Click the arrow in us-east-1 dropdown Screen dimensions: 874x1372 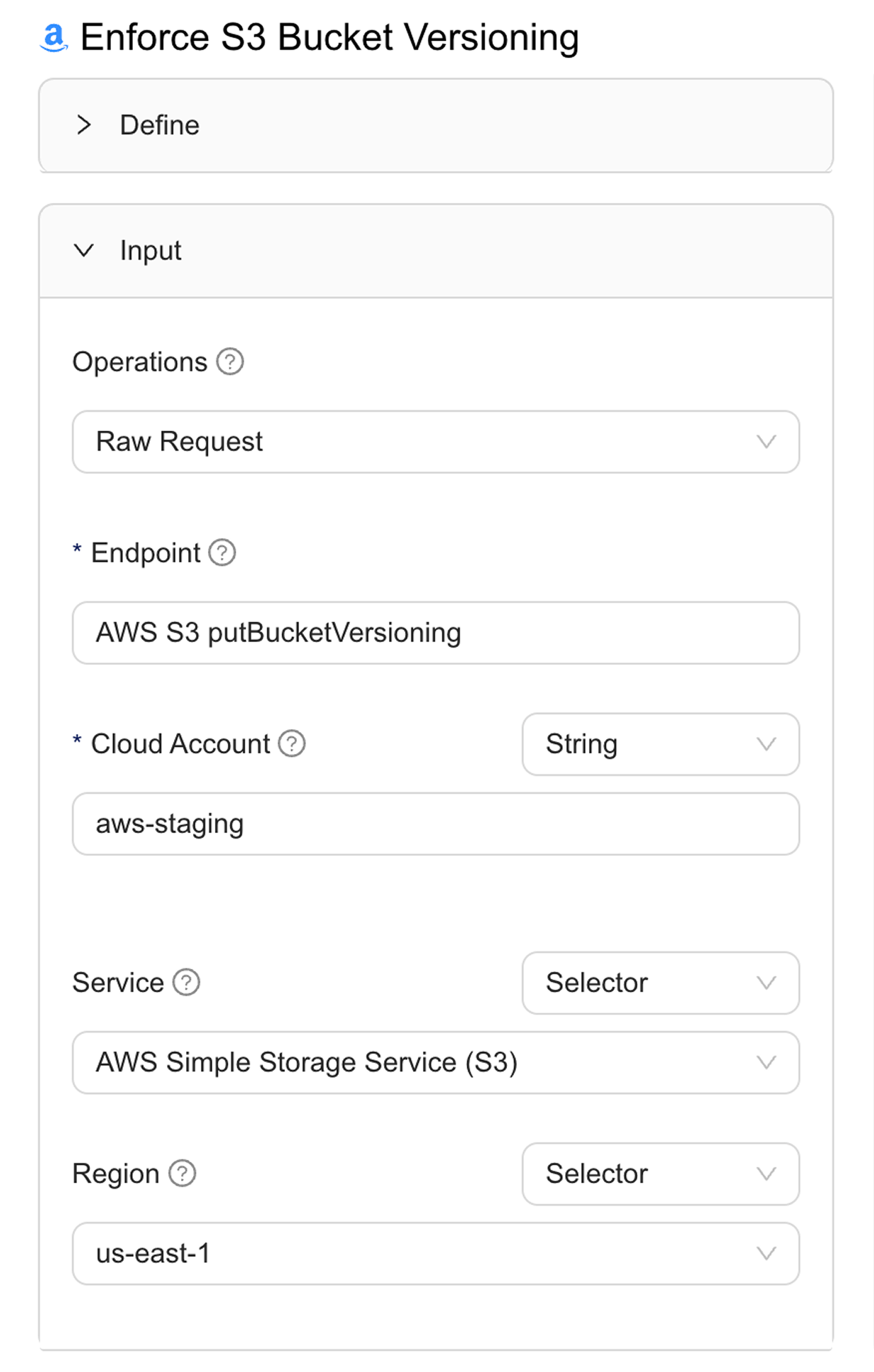pos(767,1253)
